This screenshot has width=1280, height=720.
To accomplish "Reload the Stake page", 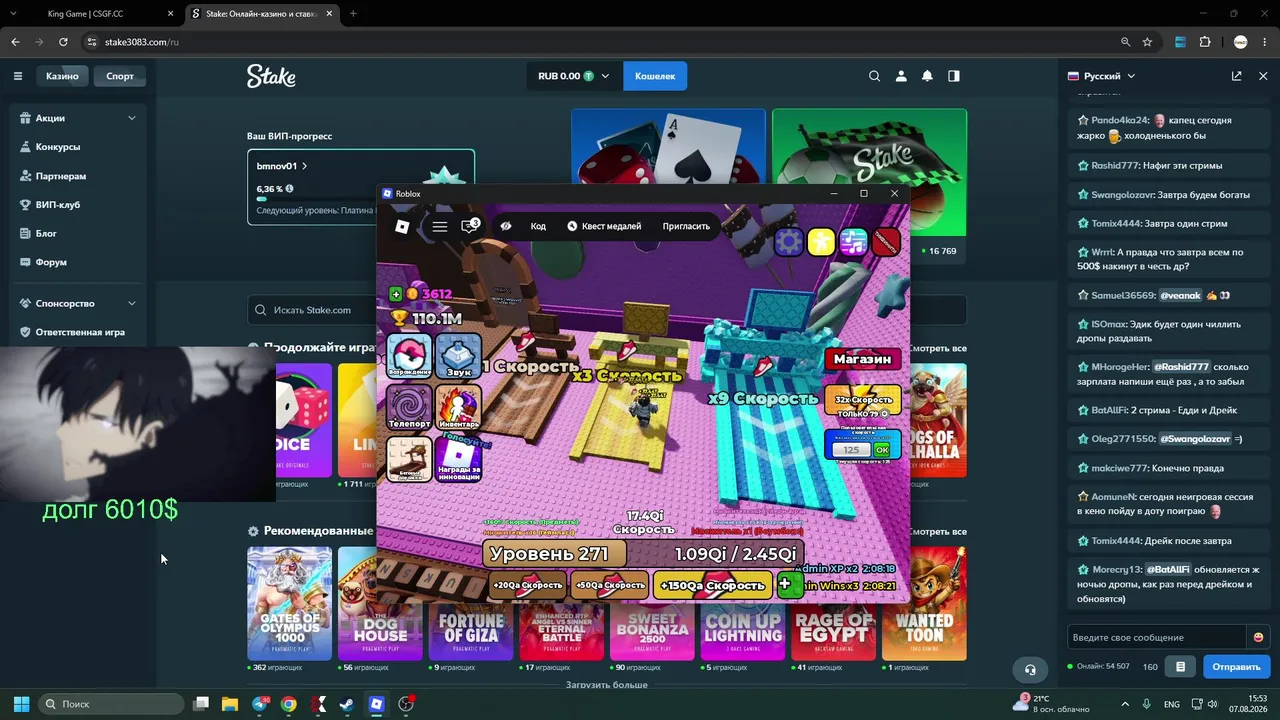I will pos(63,42).
